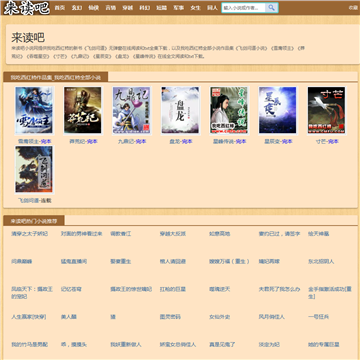Screen dimensions: 360x360
Task: Open the 对面的男神看过来 novel link
Action: pos(81,234)
